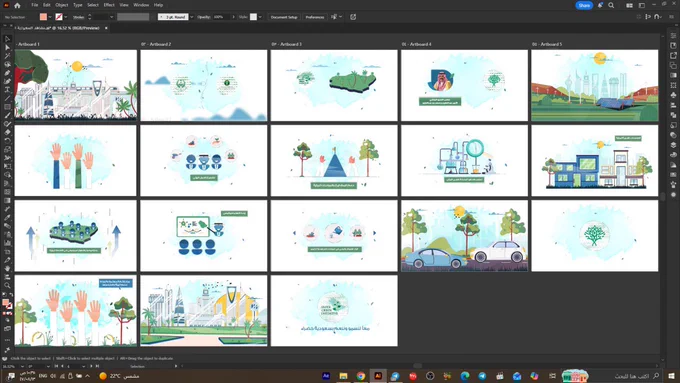
Task: Click the Artboard 5 solar panels illustration
Action: [x=595, y=85]
